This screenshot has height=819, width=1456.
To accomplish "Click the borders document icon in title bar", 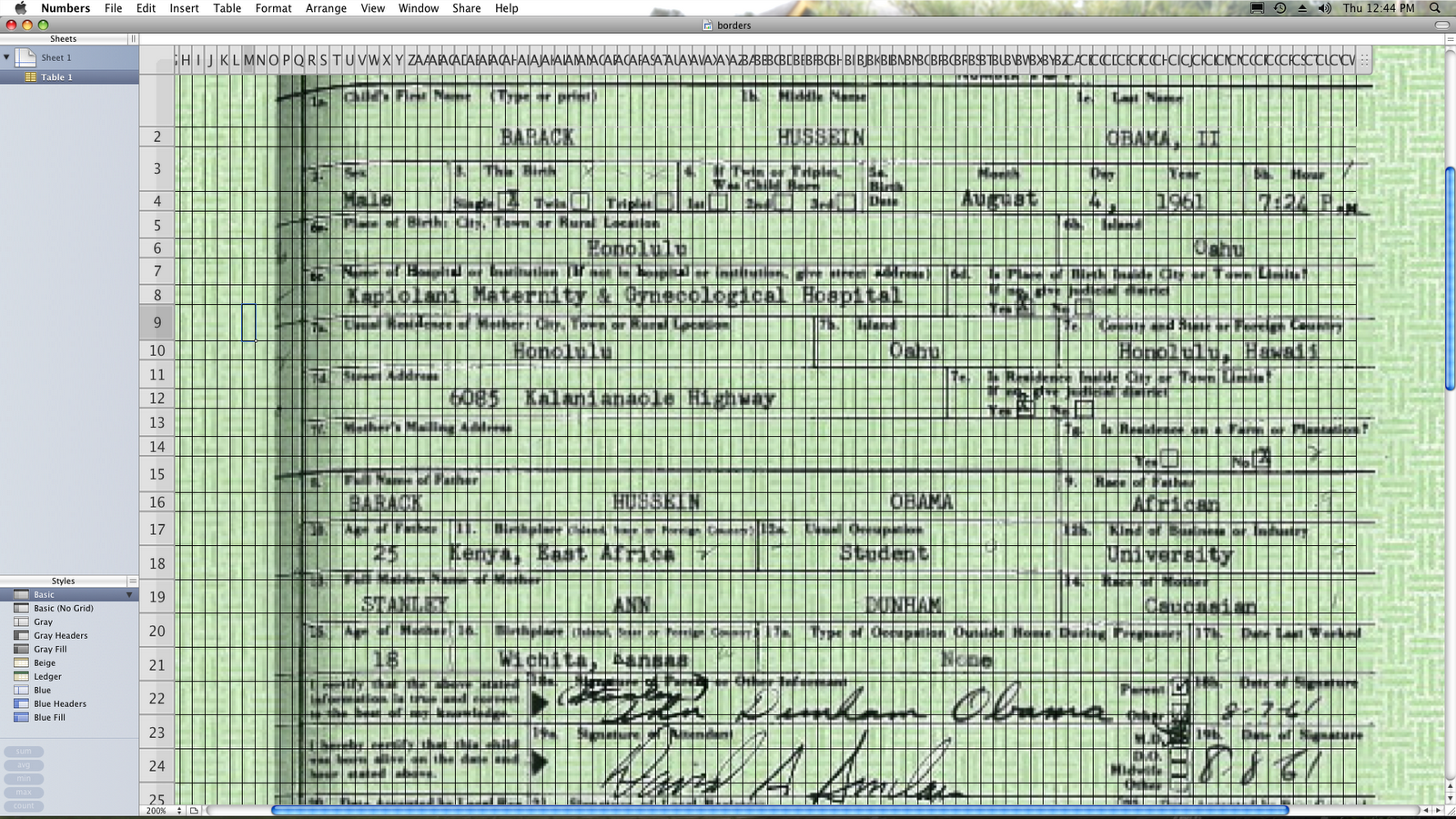I will coord(708,25).
